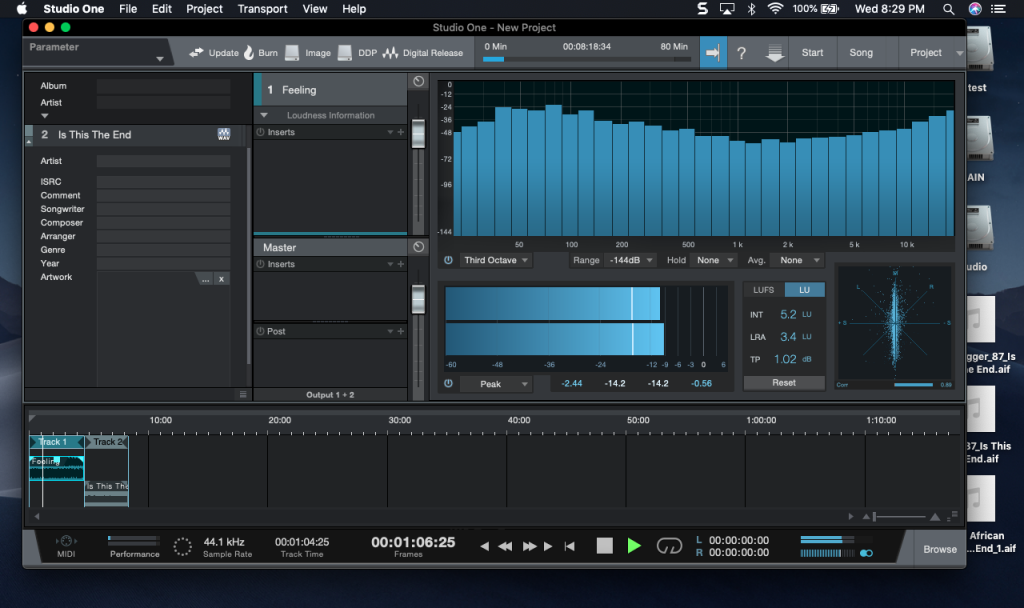This screenshot has width=1024, height=608.
Task: Open the question mark help icon
Action: (x=741, y=53)
